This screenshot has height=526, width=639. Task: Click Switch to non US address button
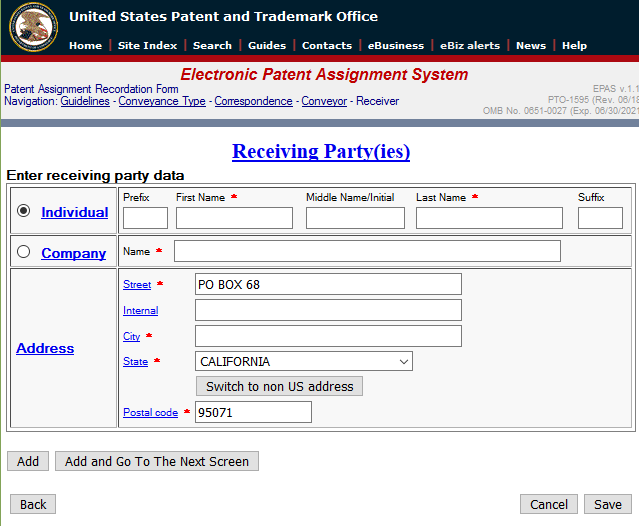(x=280, y=386)
